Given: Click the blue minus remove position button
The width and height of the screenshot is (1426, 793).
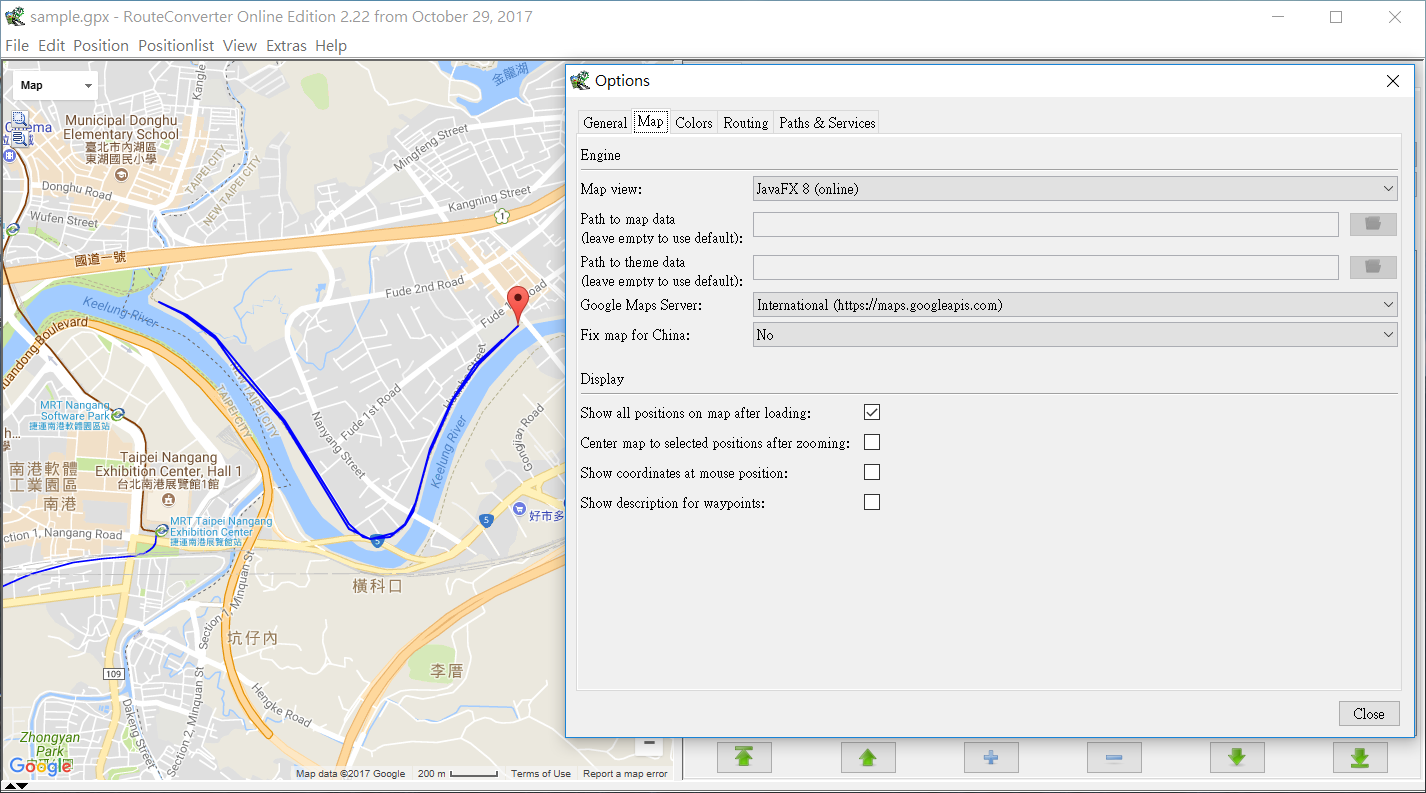Looking at the screenshot, I should pos(1113,757).
